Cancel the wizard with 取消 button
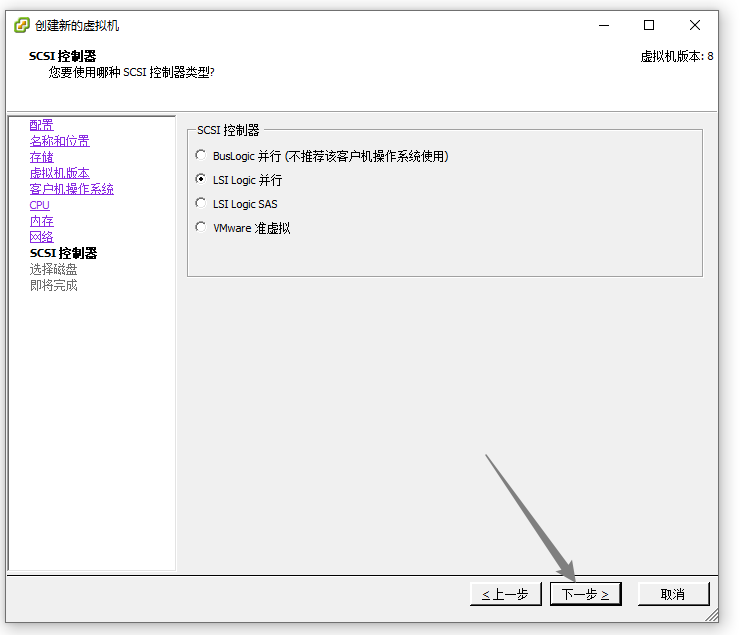 (x=673, y=594)
